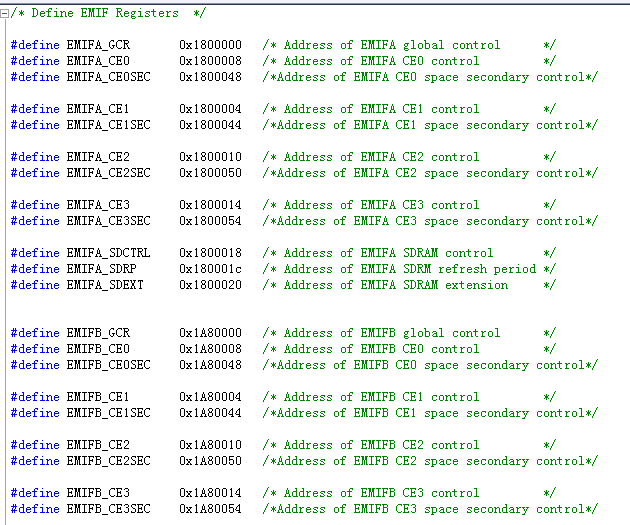Place cursor on address 0x1A80050

click(210, 461)
